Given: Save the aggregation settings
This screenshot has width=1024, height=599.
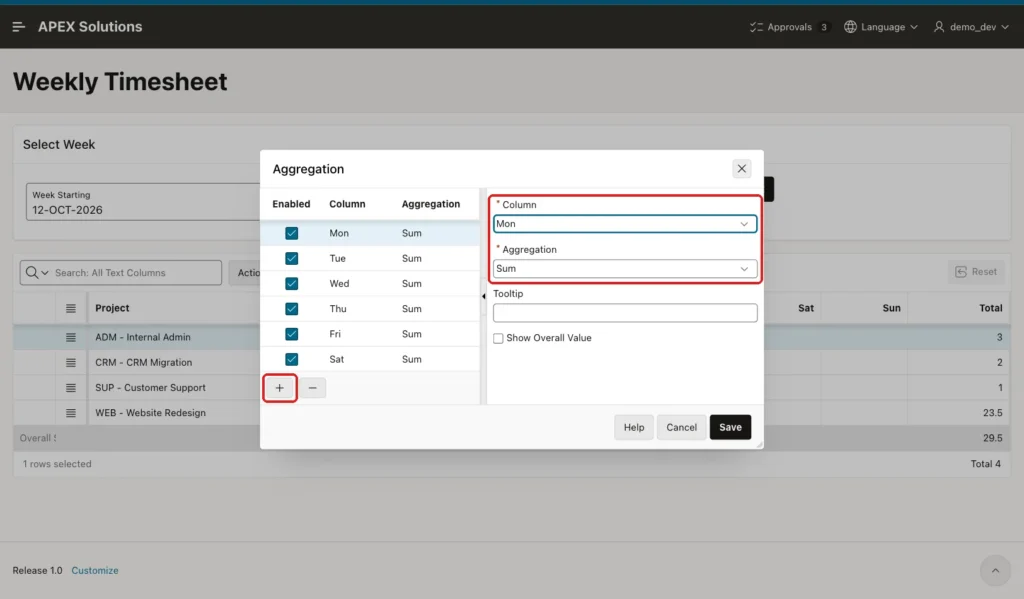Looking at the screenshot, I should pos(730,427).
